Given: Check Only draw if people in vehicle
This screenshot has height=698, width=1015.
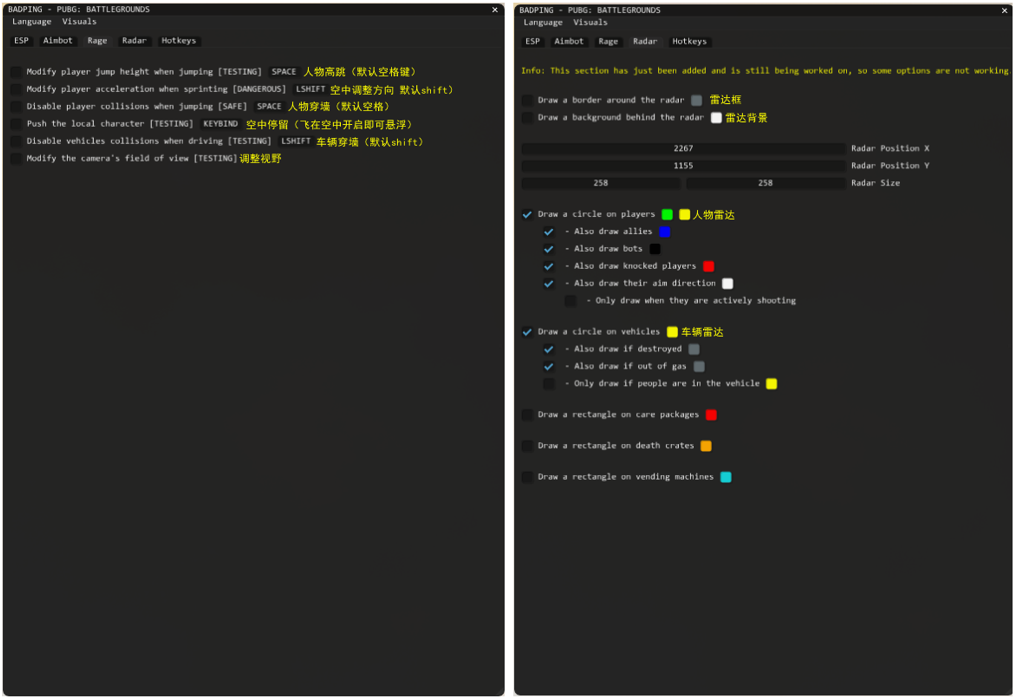Looking at the screenshot, I should [549, 384].
